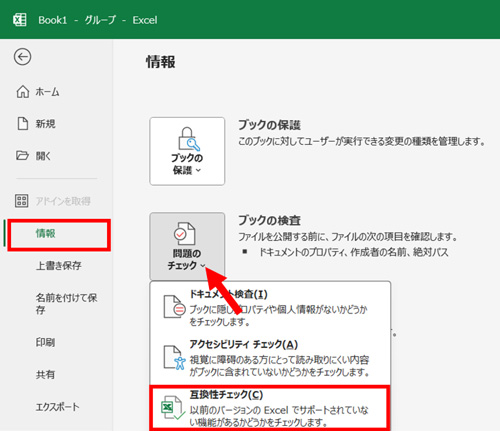Viewport: 500px width, 431px height.
Task: Open the 新規 backstage tab
Action: tap(57, 124)
